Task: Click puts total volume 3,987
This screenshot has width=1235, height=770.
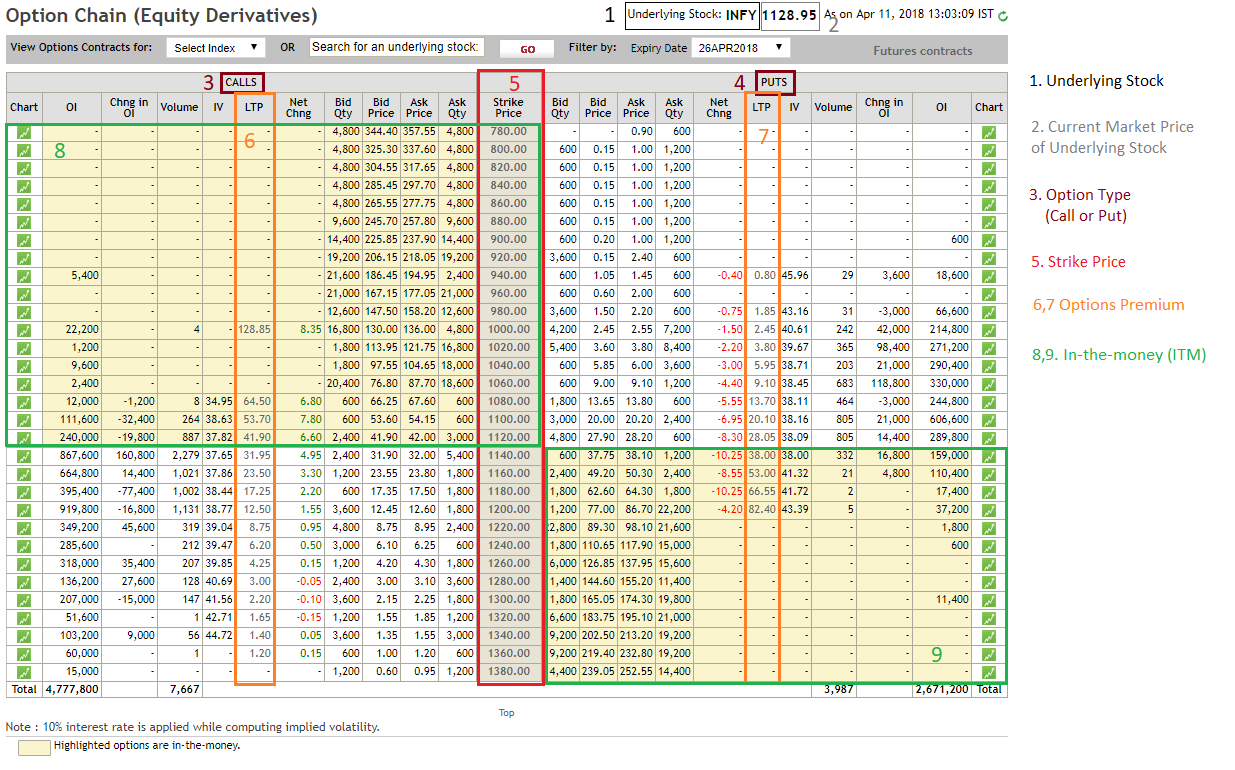Action: (839, 689)
